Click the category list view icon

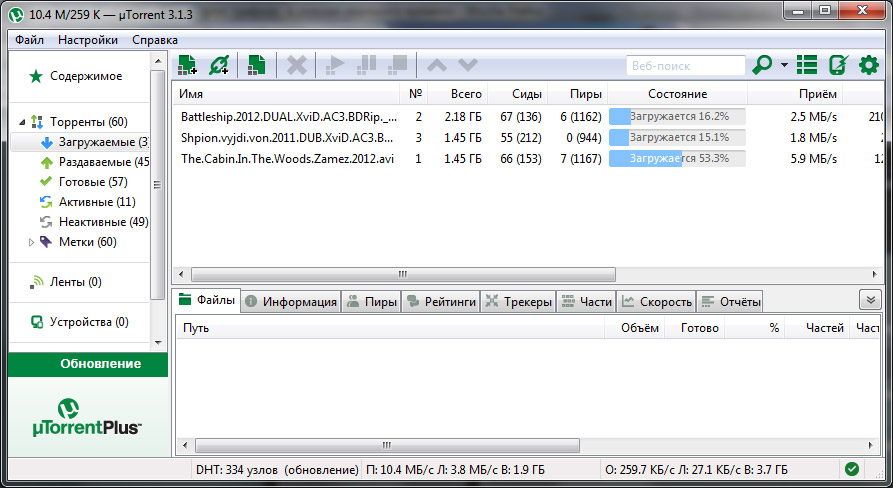807,65
